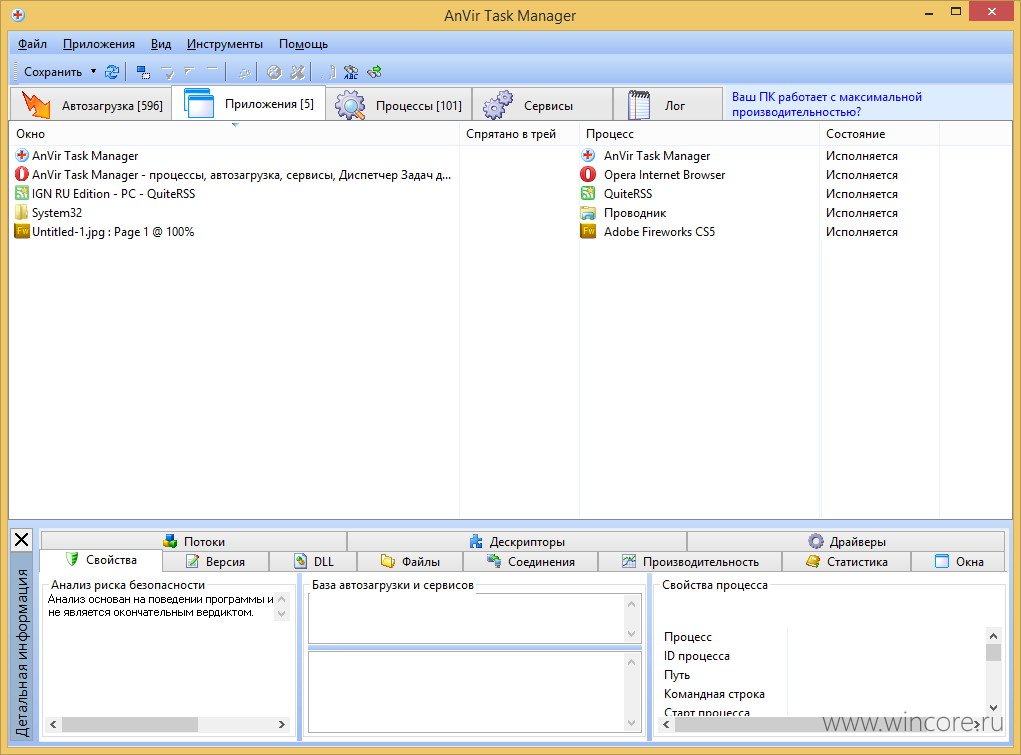Click the process properties vertical scrollbar up arrow

click(x=994, y=636)
